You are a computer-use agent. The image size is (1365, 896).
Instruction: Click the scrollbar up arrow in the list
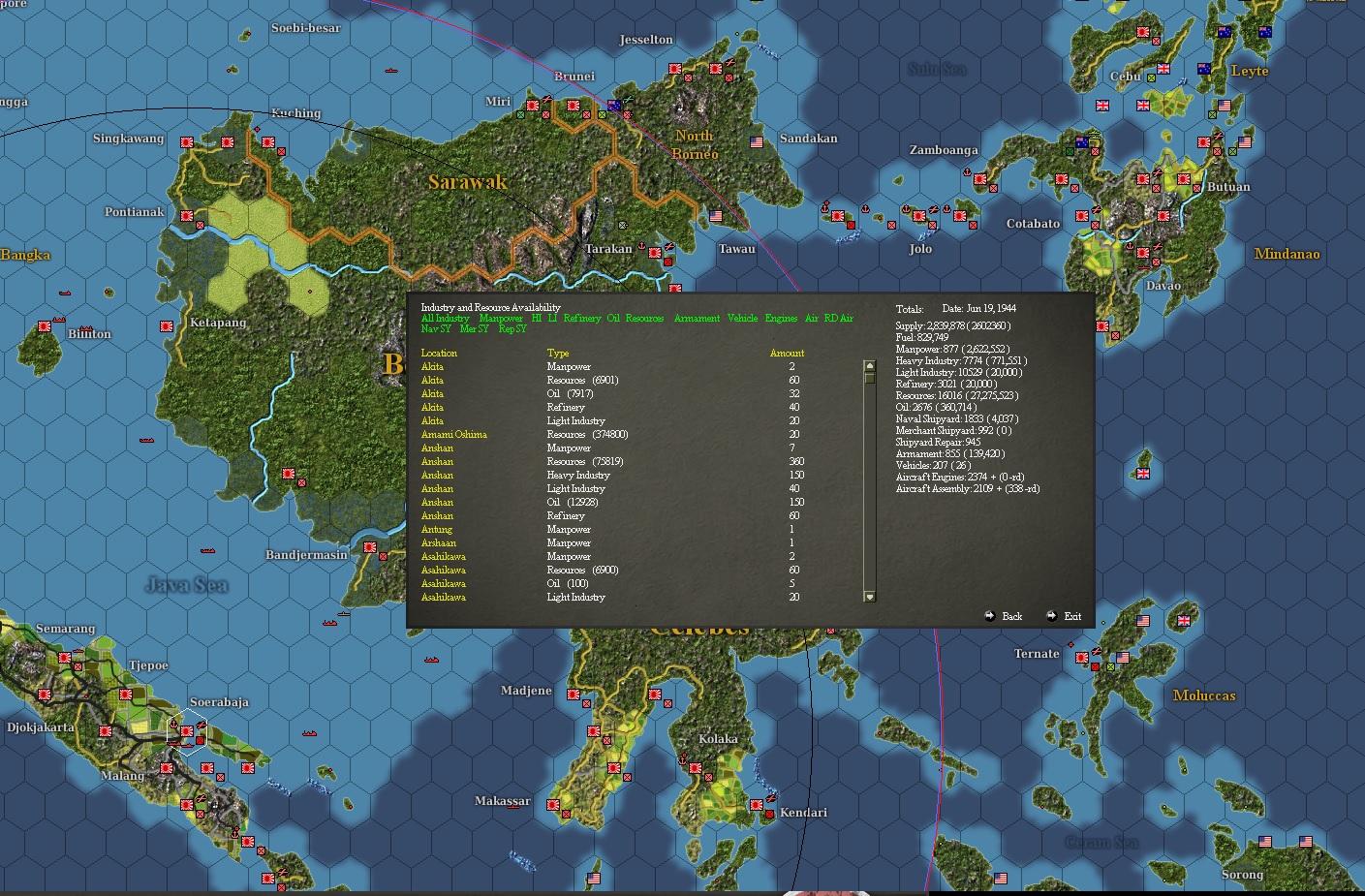tap(869, 366)
